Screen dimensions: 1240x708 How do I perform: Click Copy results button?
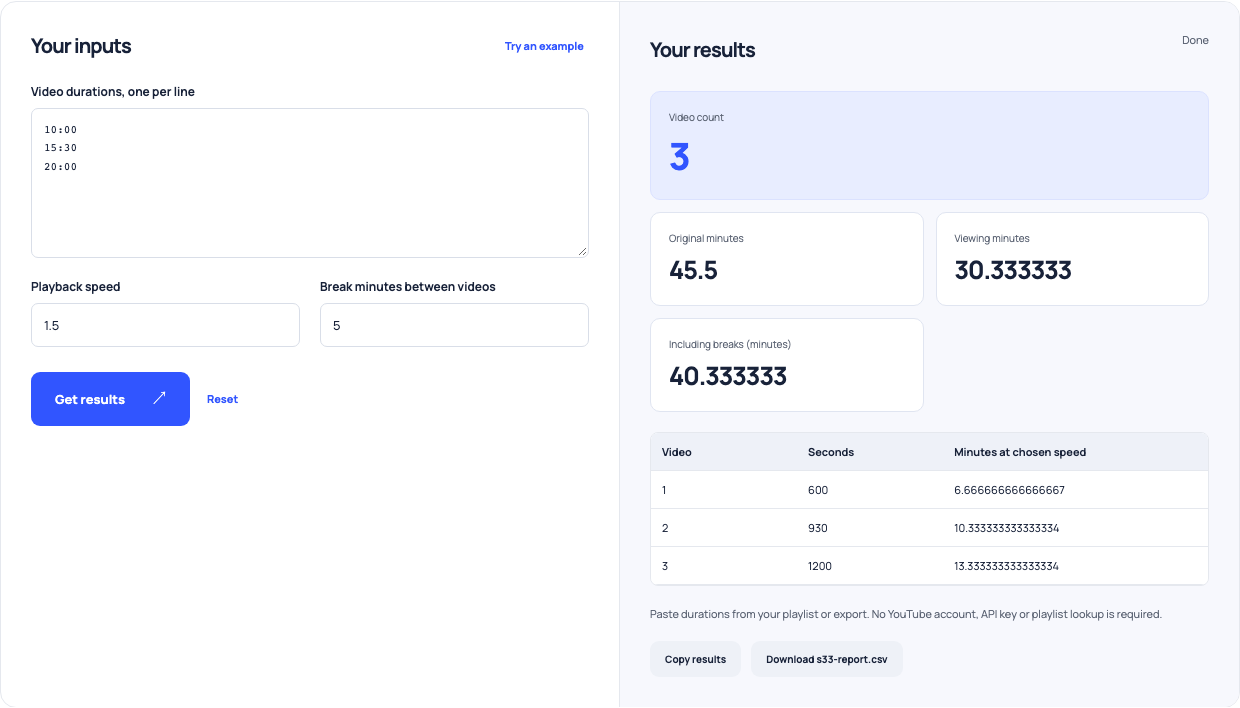[x=695, y=659]
